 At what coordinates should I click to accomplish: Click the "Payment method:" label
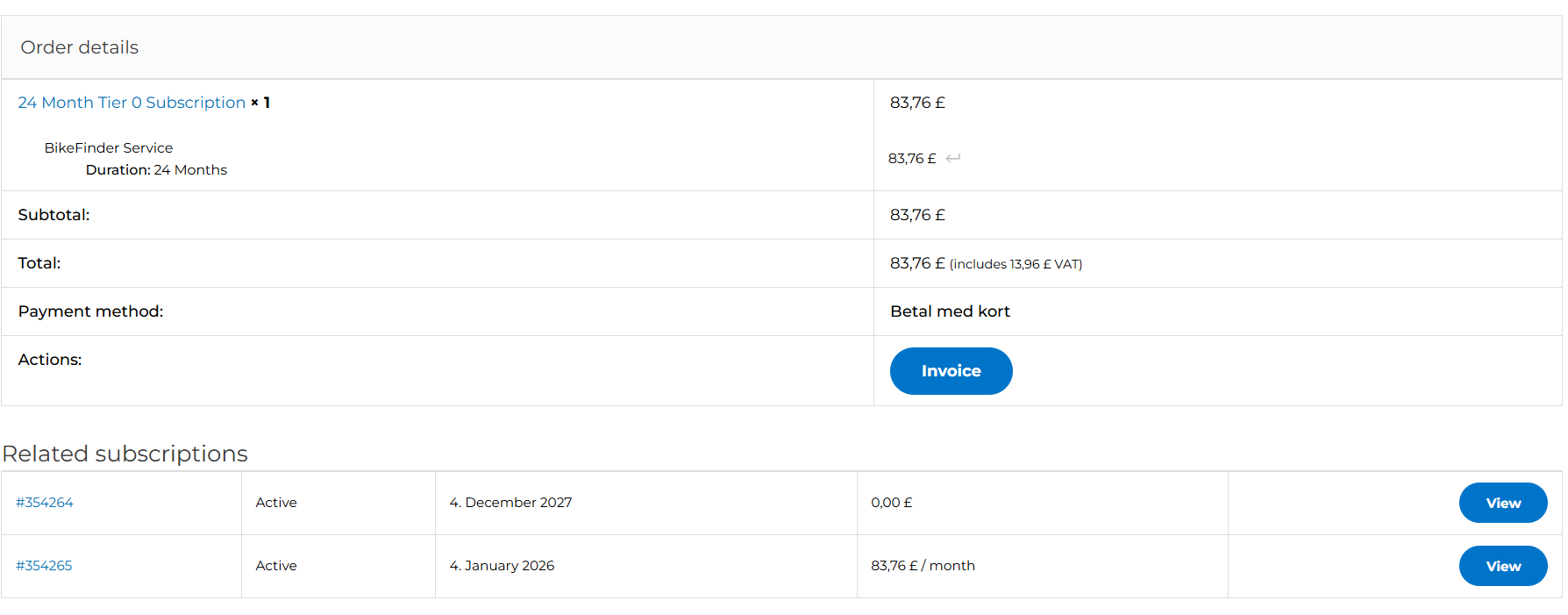(90, 311)
